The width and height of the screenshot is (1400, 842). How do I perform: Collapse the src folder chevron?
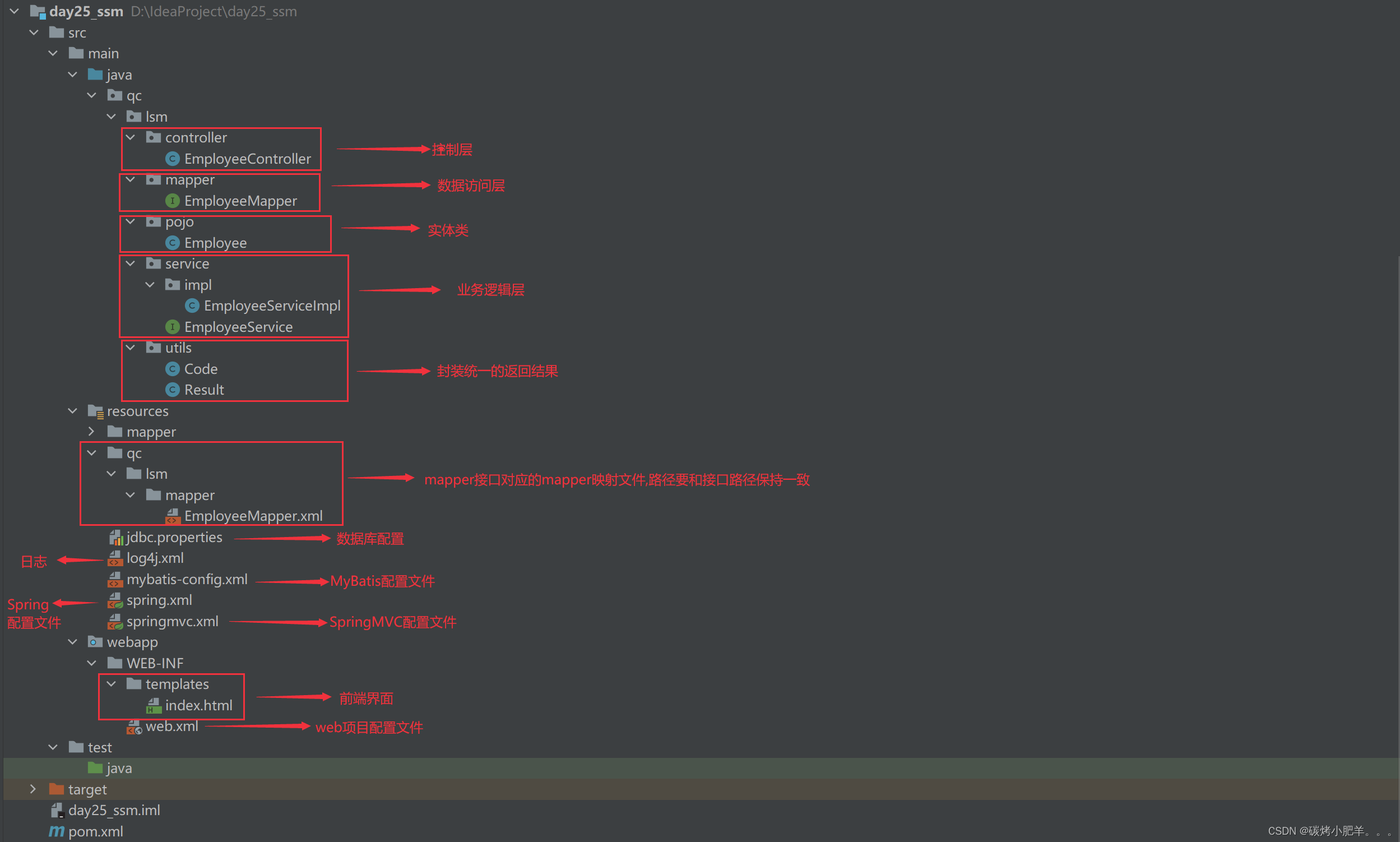click(x=34, y=33)
